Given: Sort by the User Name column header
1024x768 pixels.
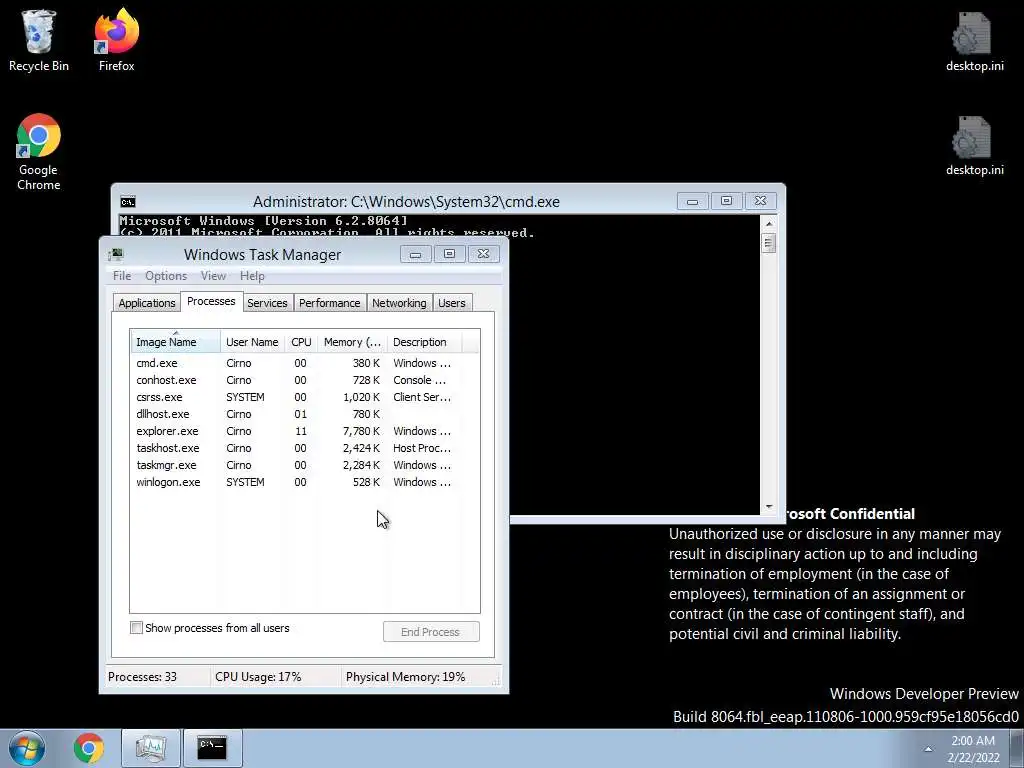Looking at the screenshot, I should point(252,342).
